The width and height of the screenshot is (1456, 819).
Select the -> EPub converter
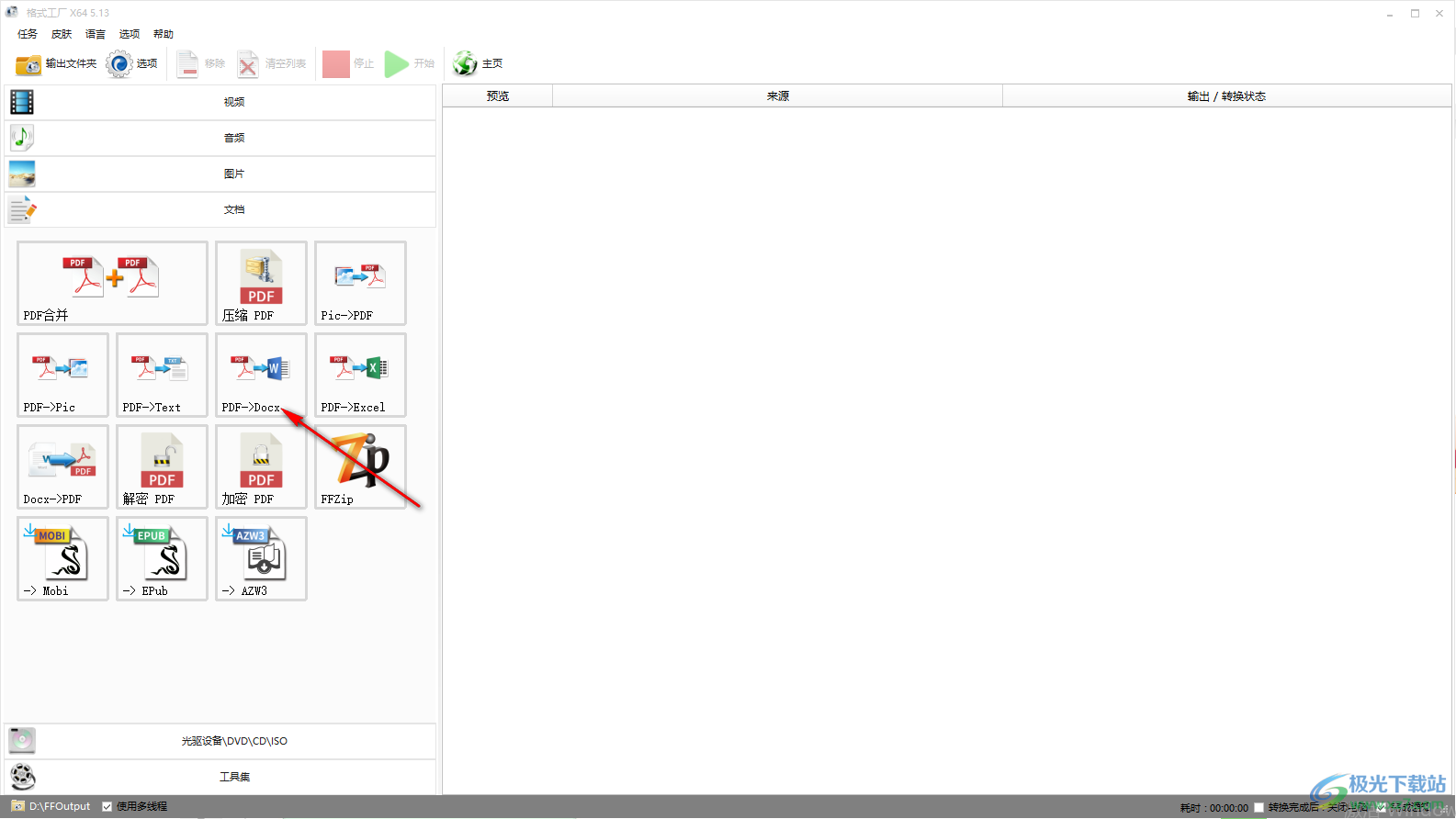[x=162, y=558]
